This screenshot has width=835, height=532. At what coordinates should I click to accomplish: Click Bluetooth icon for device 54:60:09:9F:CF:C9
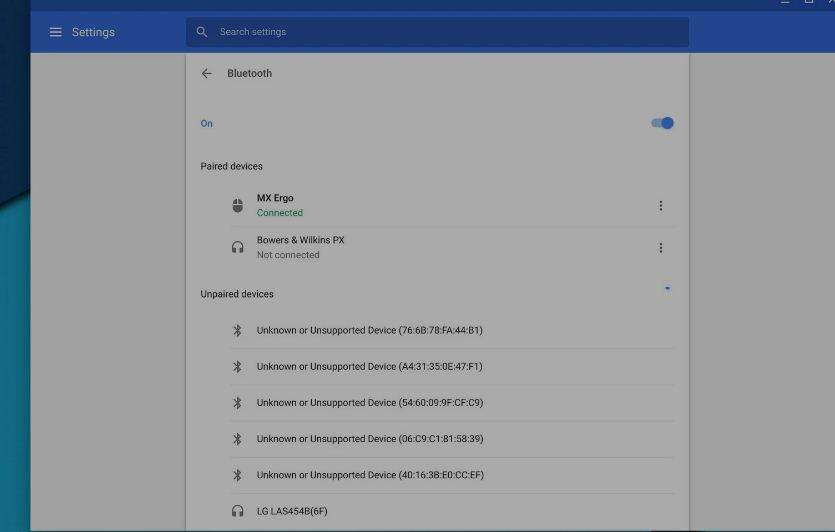coord(238,403)
